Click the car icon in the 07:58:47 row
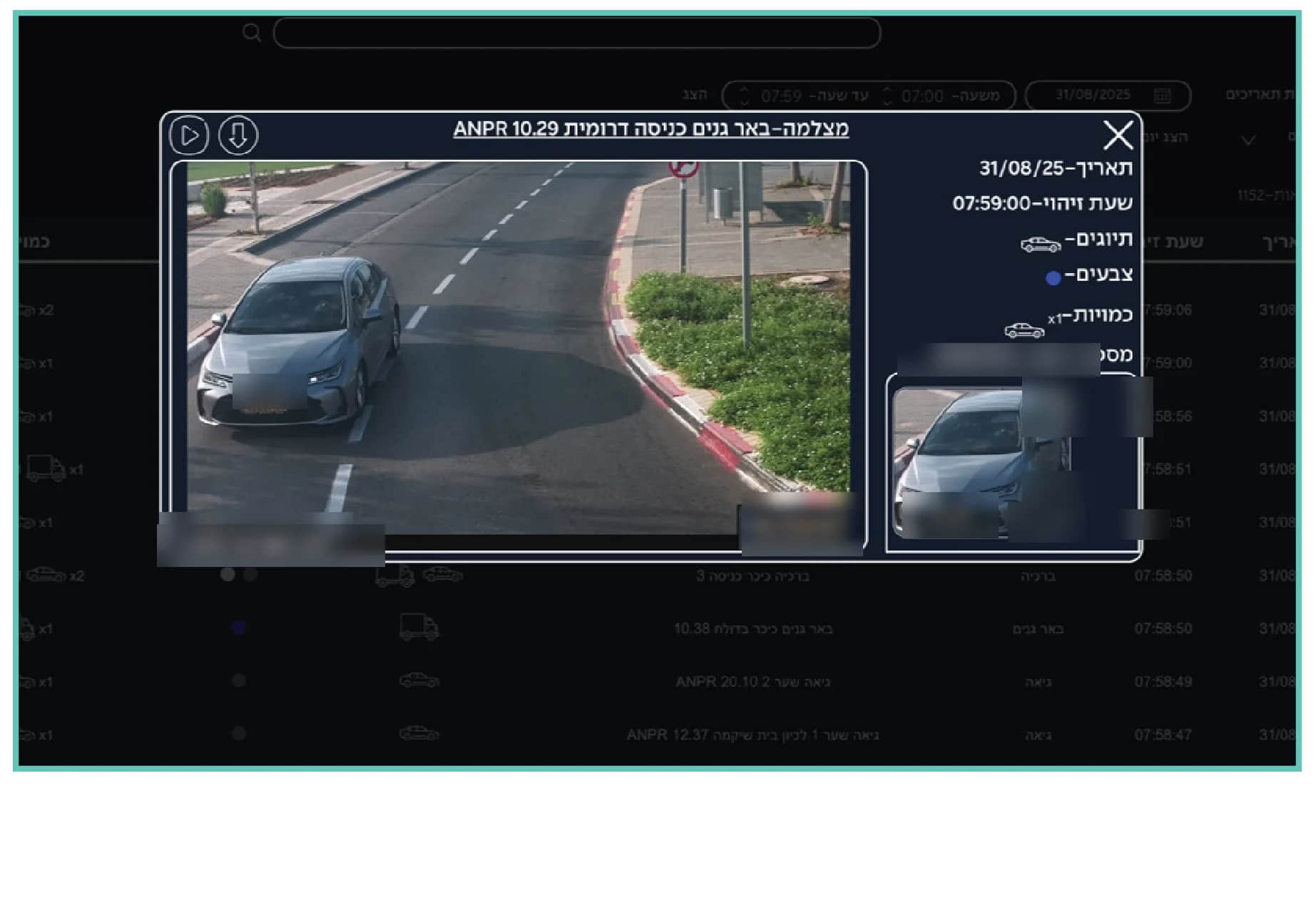The width and height of the screenshot is (1316, 905). click(419, 734)
